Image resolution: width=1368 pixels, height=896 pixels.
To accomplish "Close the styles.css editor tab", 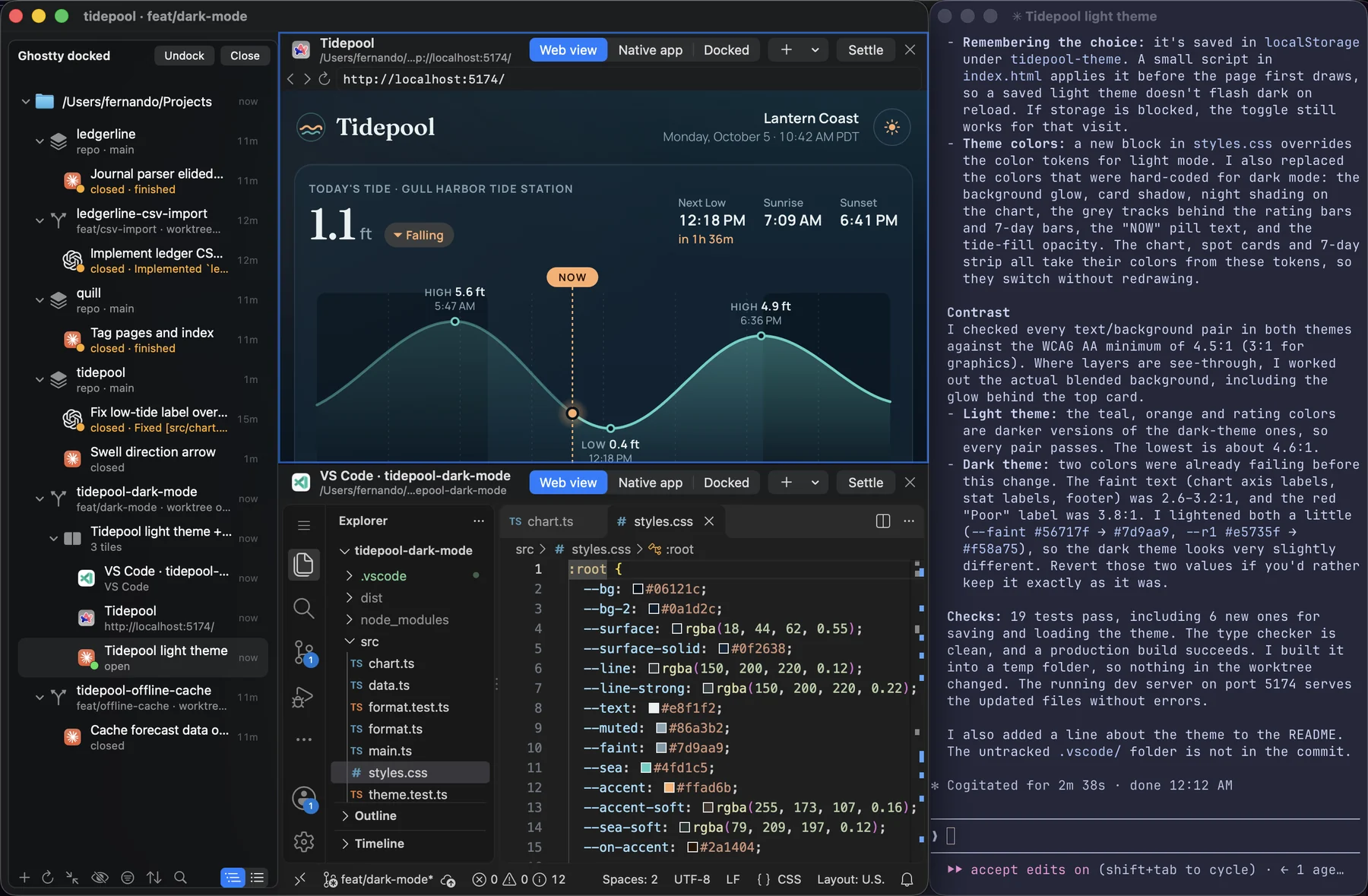I will (x=709, y=521).
